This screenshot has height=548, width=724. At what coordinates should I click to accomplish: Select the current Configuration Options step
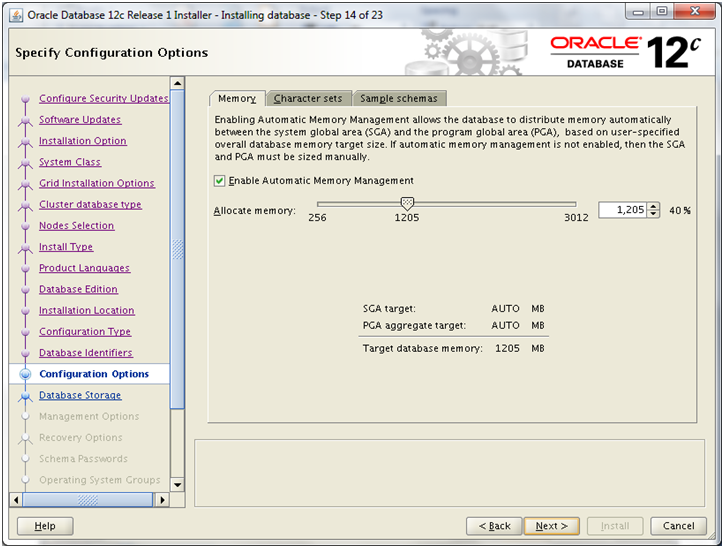coord(94,374)
